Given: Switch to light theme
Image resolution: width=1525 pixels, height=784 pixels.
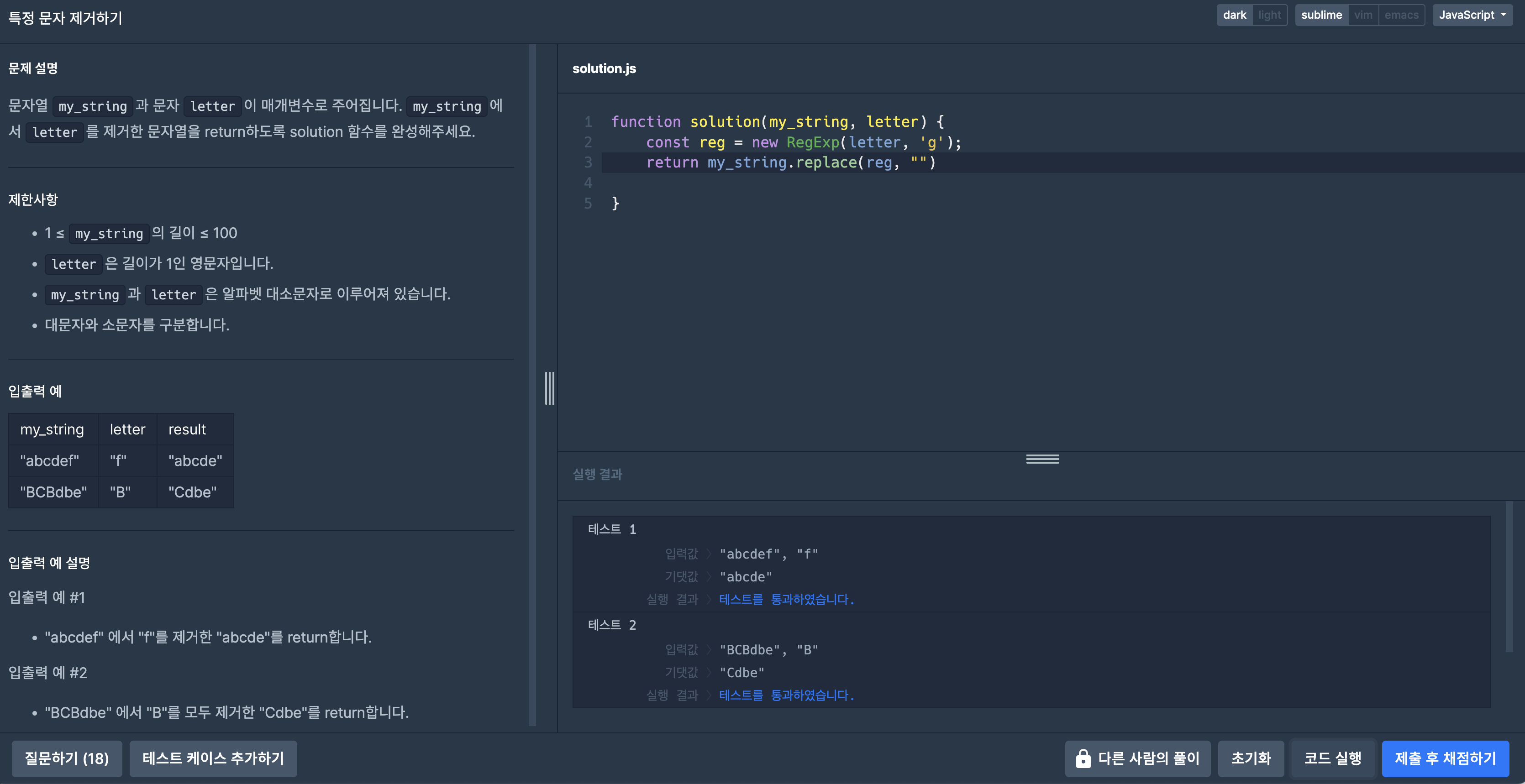Looking at the screenshot, I should coord(1269,15).
